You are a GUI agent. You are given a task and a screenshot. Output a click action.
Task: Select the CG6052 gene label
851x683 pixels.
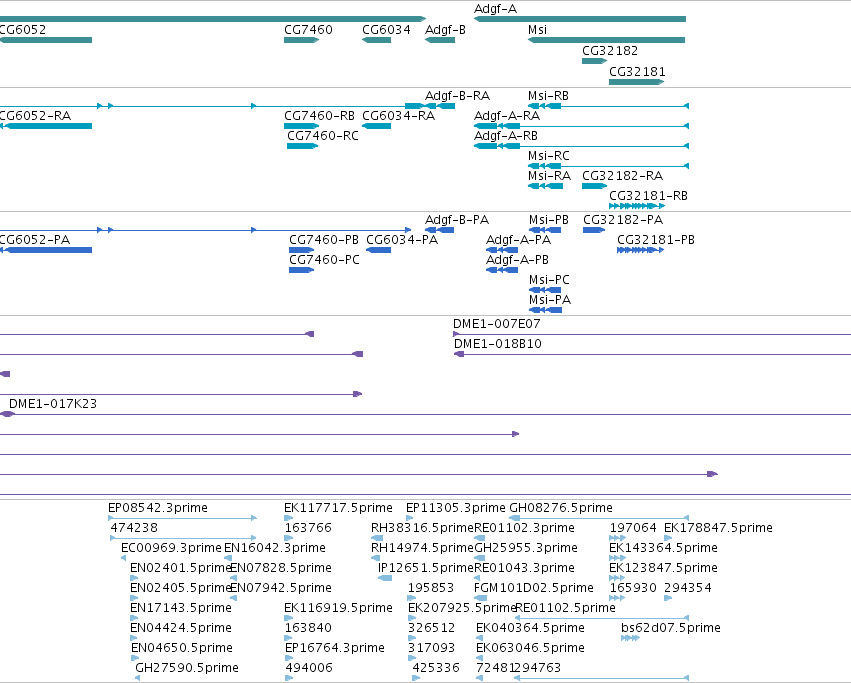(x=23, y=30)
